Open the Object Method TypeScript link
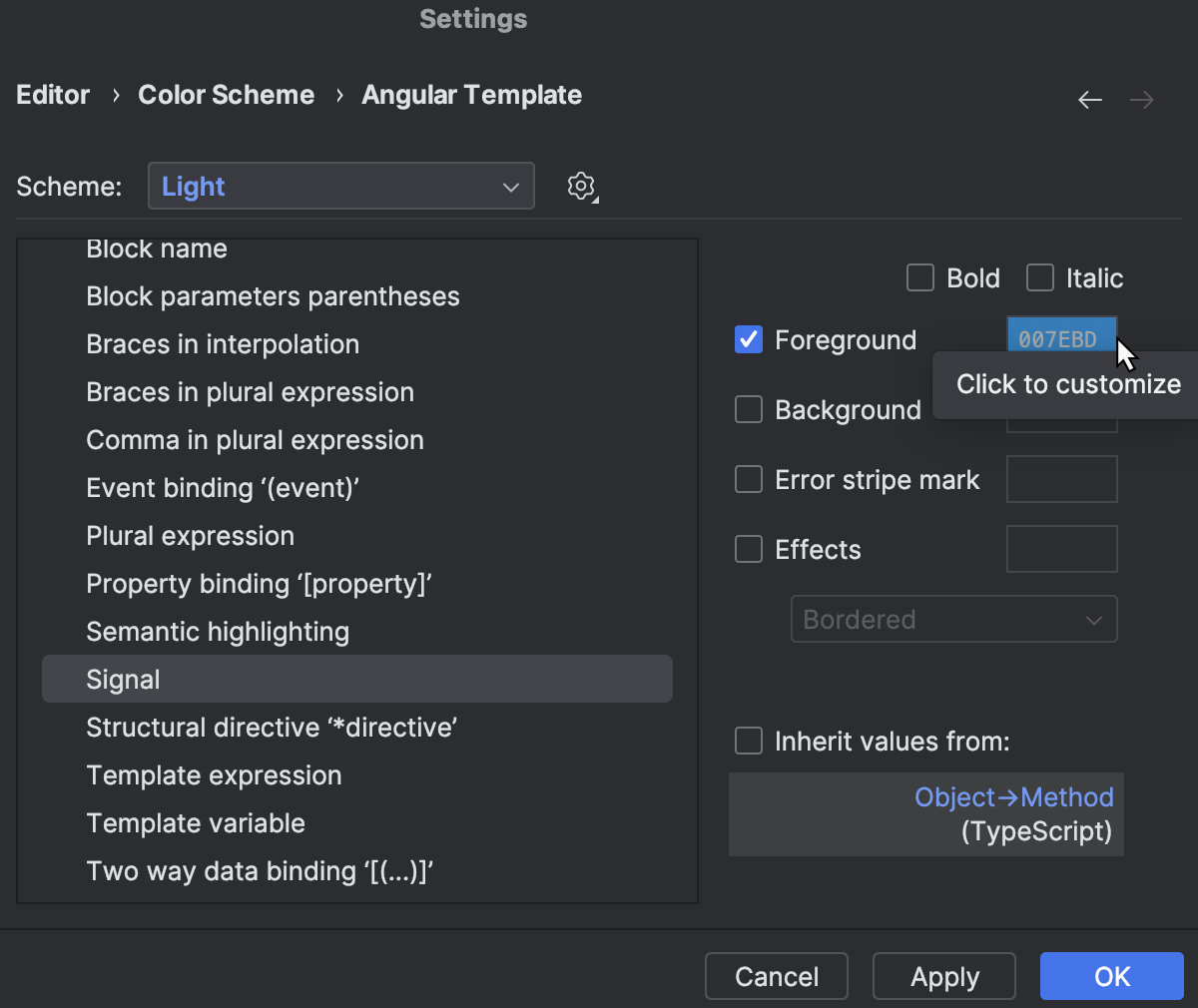This screenshot has width=1198, height=1008. pos(1013,796)
